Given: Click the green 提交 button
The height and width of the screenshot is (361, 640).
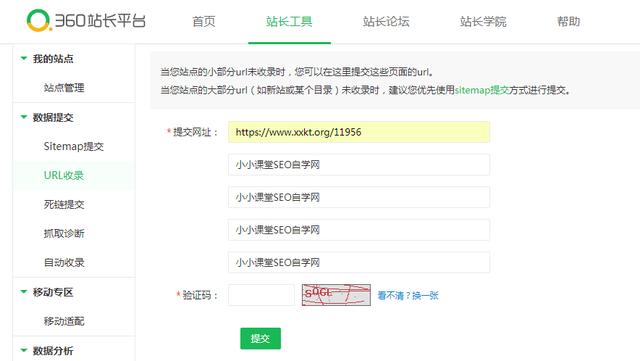Looking at the screenshot, I should tap(260, 339).
